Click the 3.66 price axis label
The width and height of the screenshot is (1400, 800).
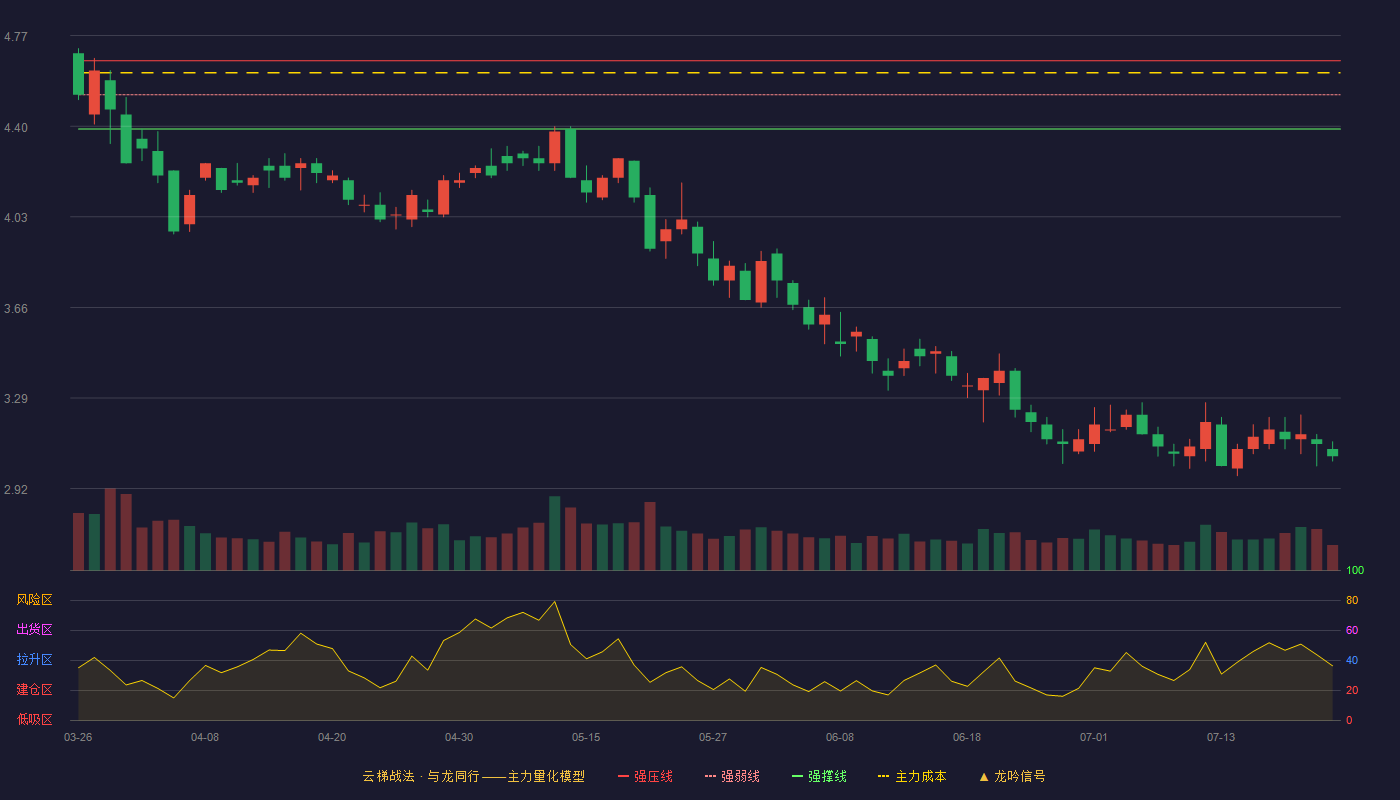click(16, 309)
